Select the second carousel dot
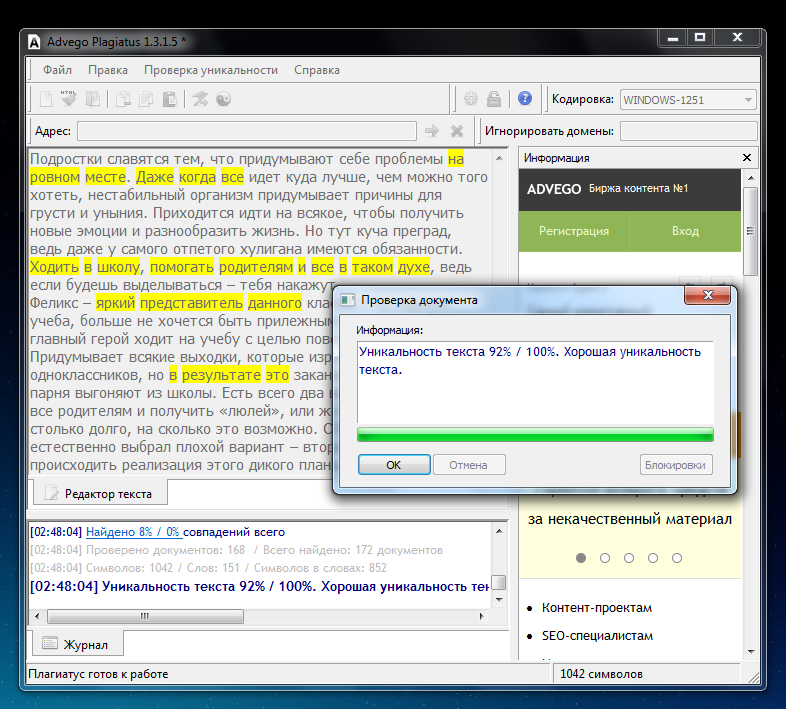This screenshot has width=786, height=709. [x=605, y=558]
